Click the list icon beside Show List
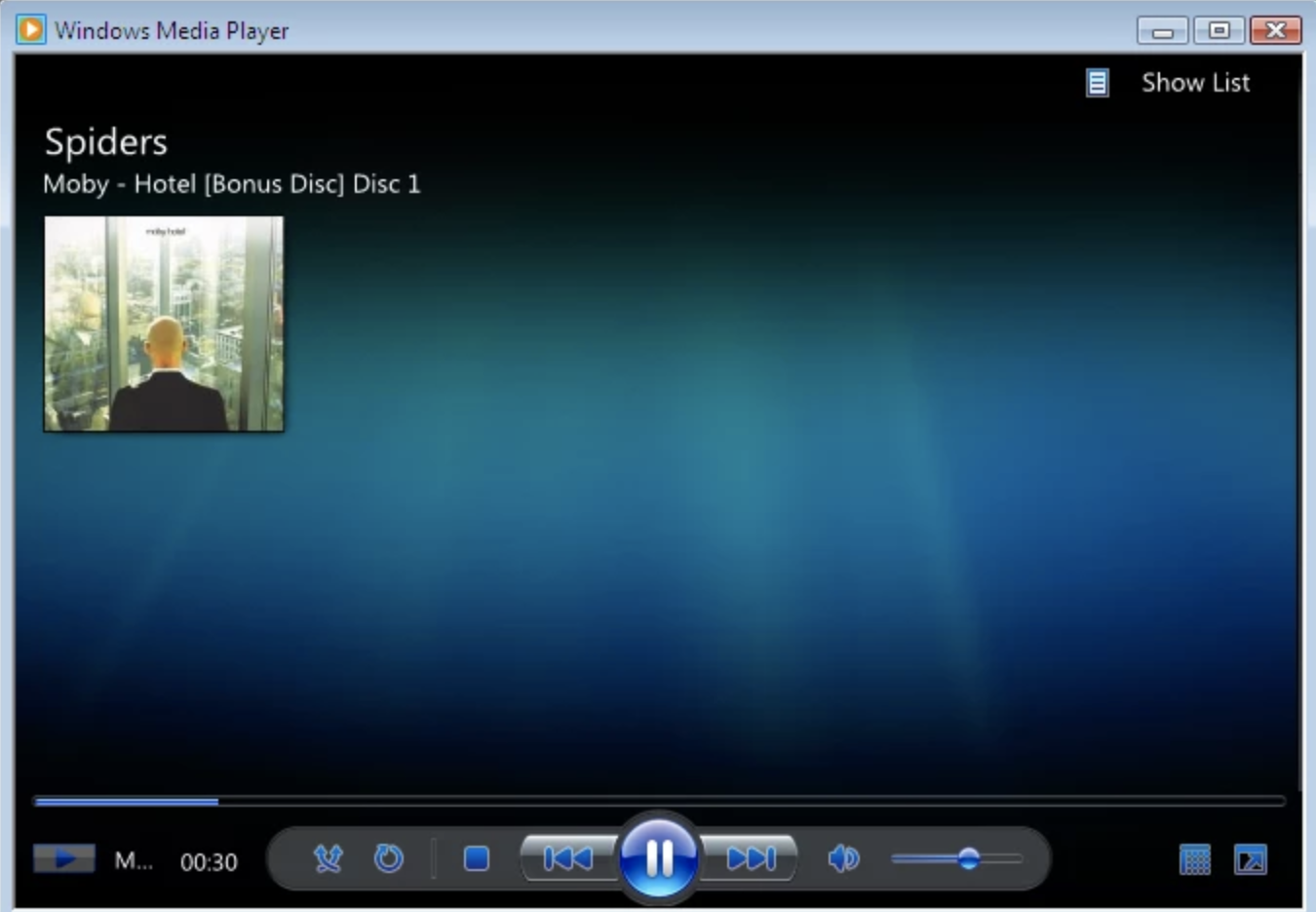This screenshot has width=1316, height=912. click(1098, 83)
